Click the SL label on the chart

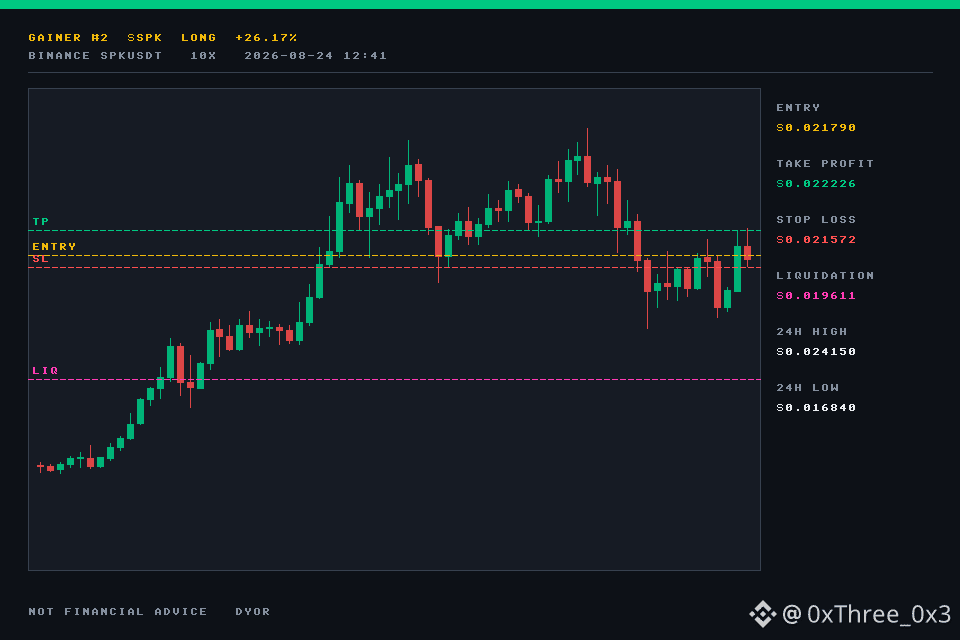pos(40,259)
